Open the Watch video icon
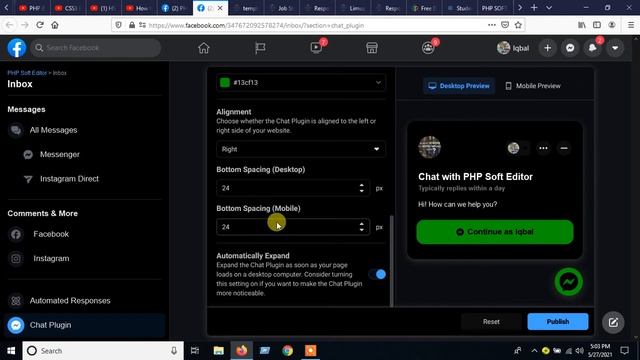The width and height of the screenshot is (640, 360). tap(316, 48)
